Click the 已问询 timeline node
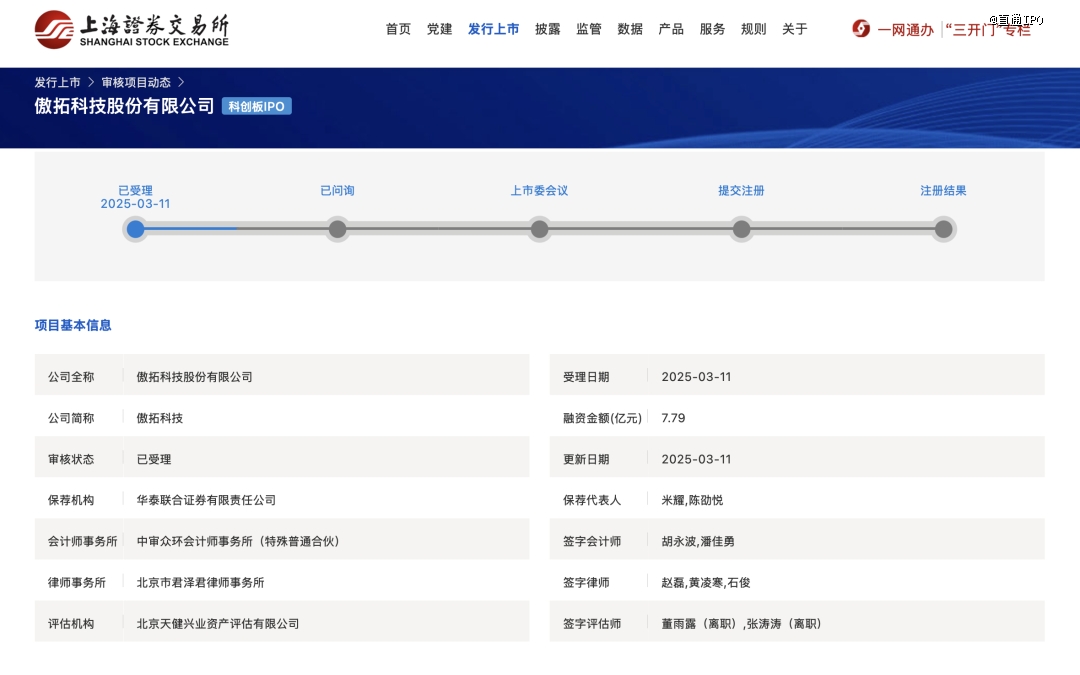 tap(338, 229)
